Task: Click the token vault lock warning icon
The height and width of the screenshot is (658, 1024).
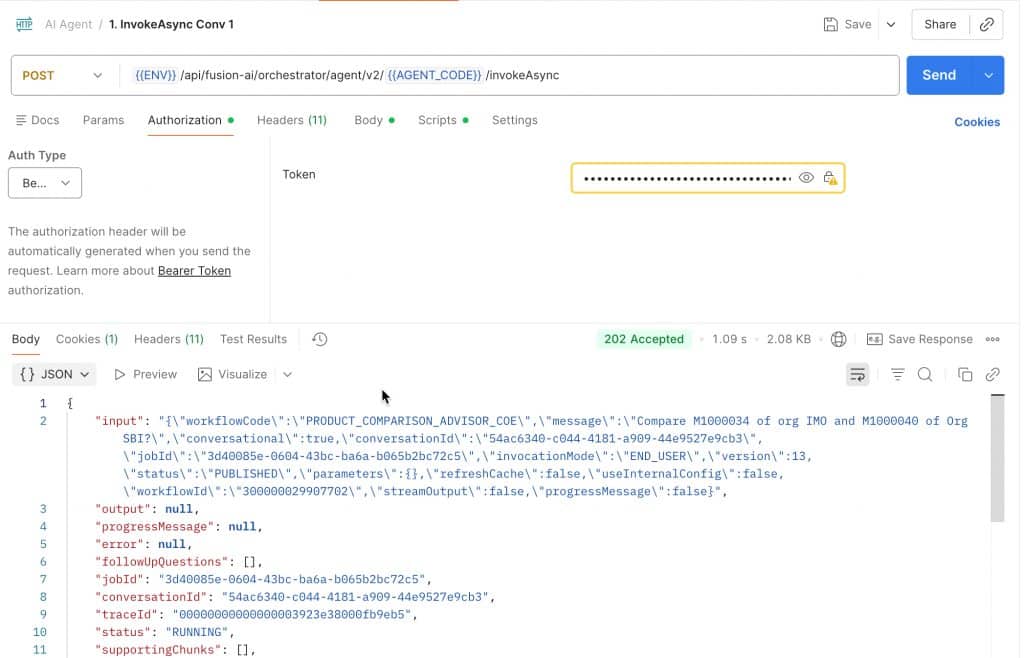Action: [830, 178]
